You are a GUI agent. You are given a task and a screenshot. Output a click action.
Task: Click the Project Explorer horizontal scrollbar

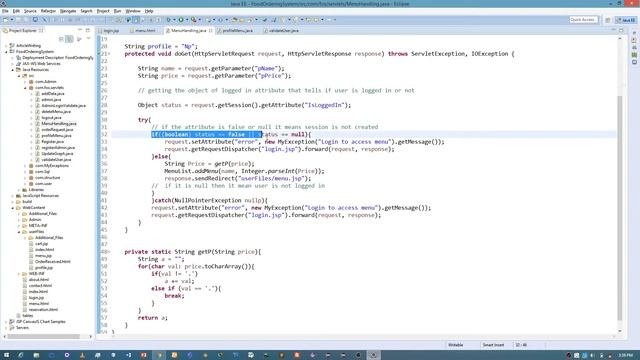click(x=44, y=336)
